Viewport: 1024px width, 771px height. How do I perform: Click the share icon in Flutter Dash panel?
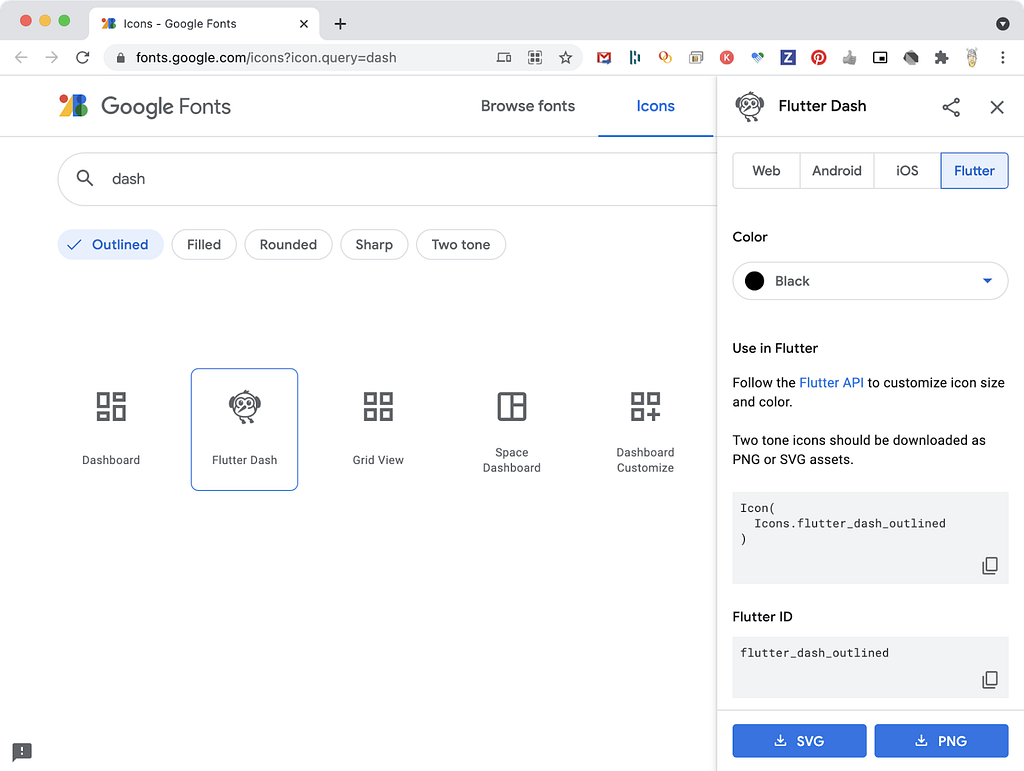tap(951, 107)
